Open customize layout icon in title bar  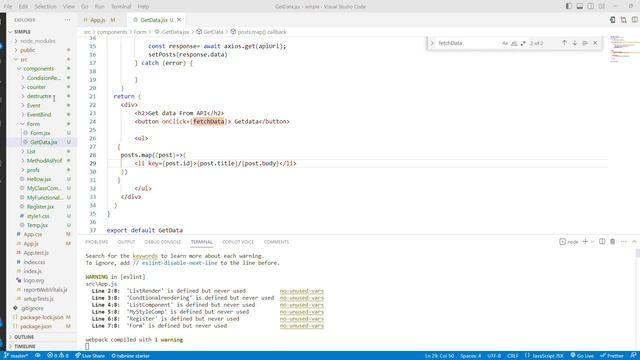[602, 6]
